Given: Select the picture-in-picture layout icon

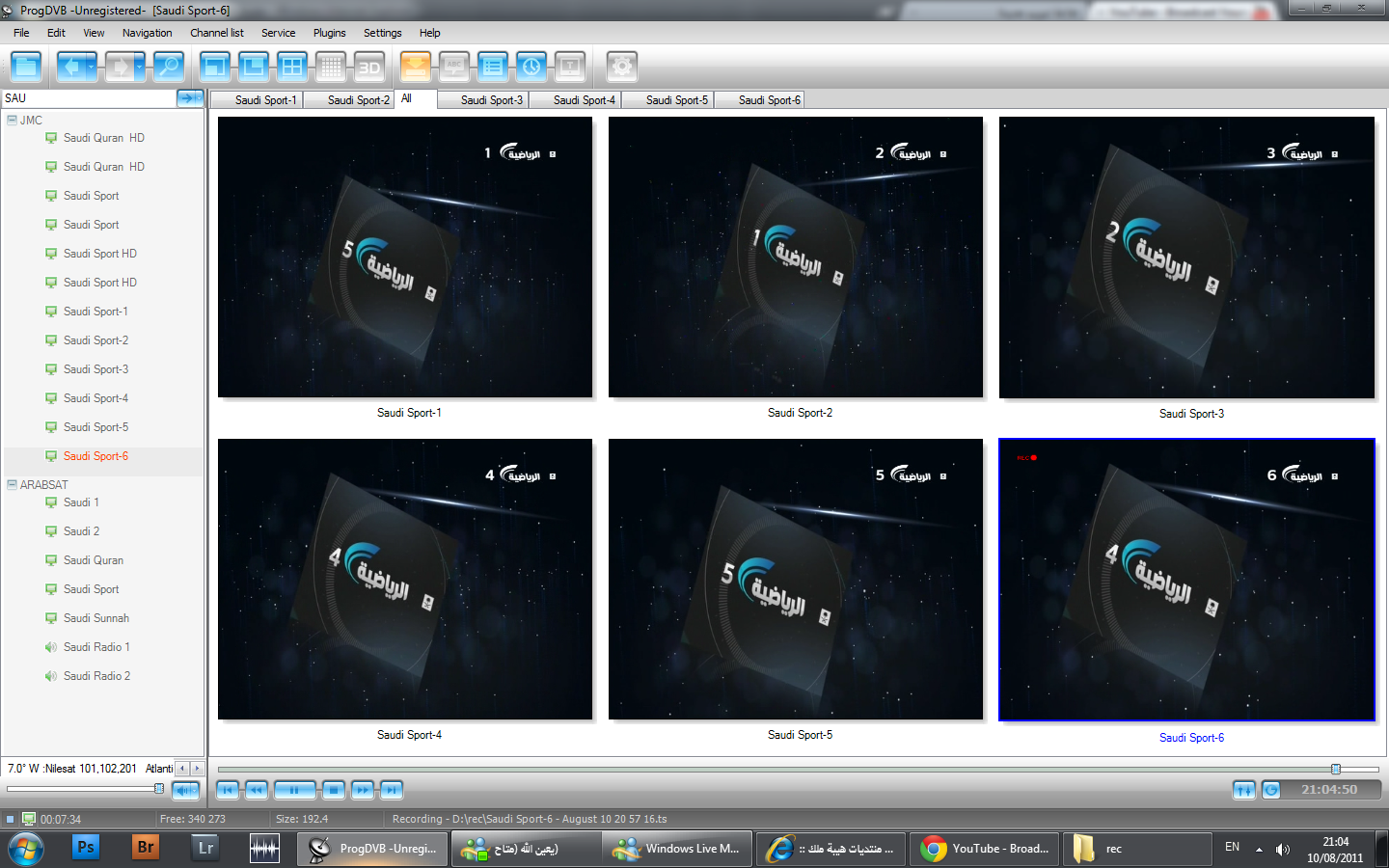Looking at the screenshot, I should pos(254,67).
